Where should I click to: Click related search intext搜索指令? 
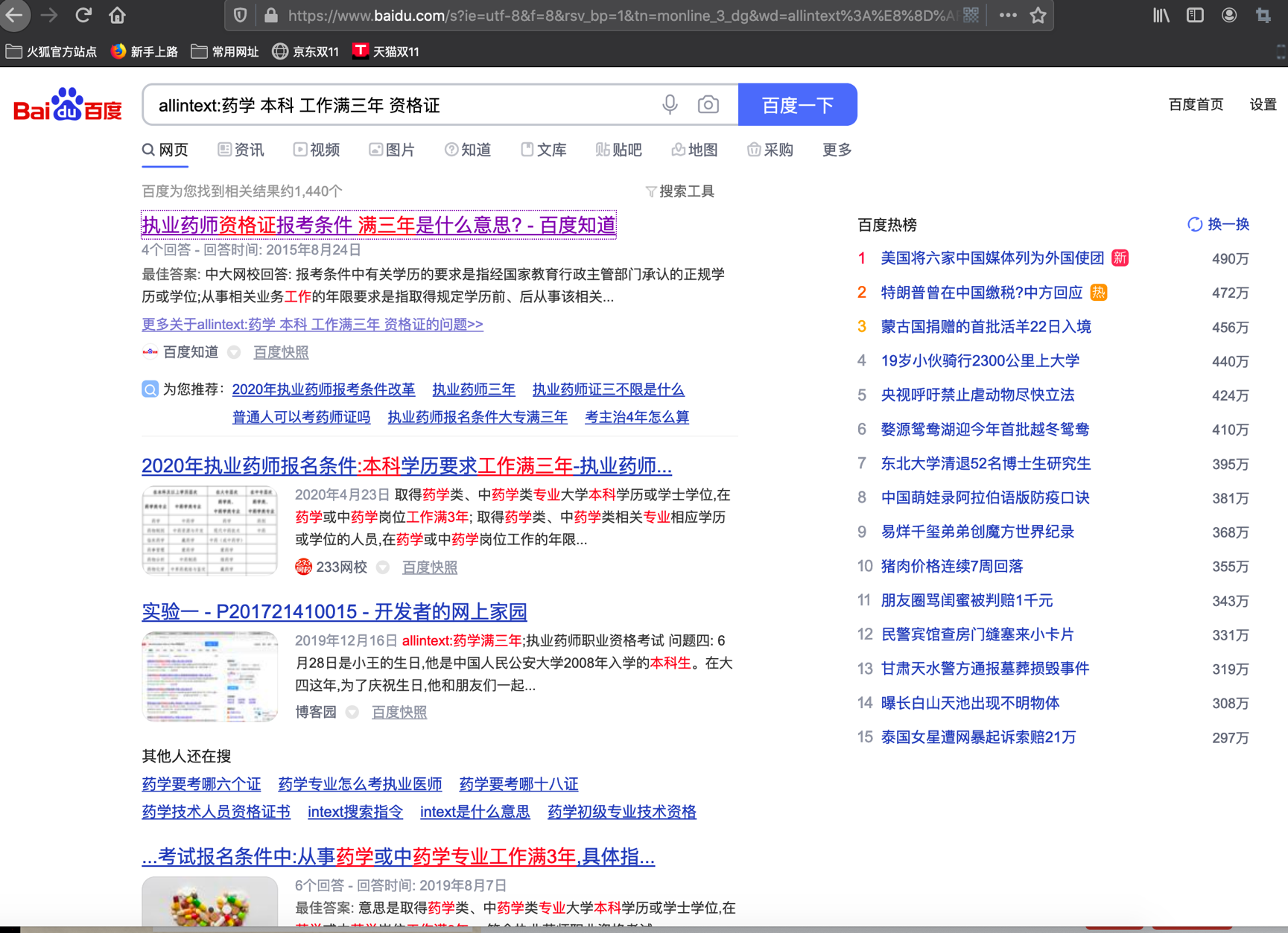point(355,812)
